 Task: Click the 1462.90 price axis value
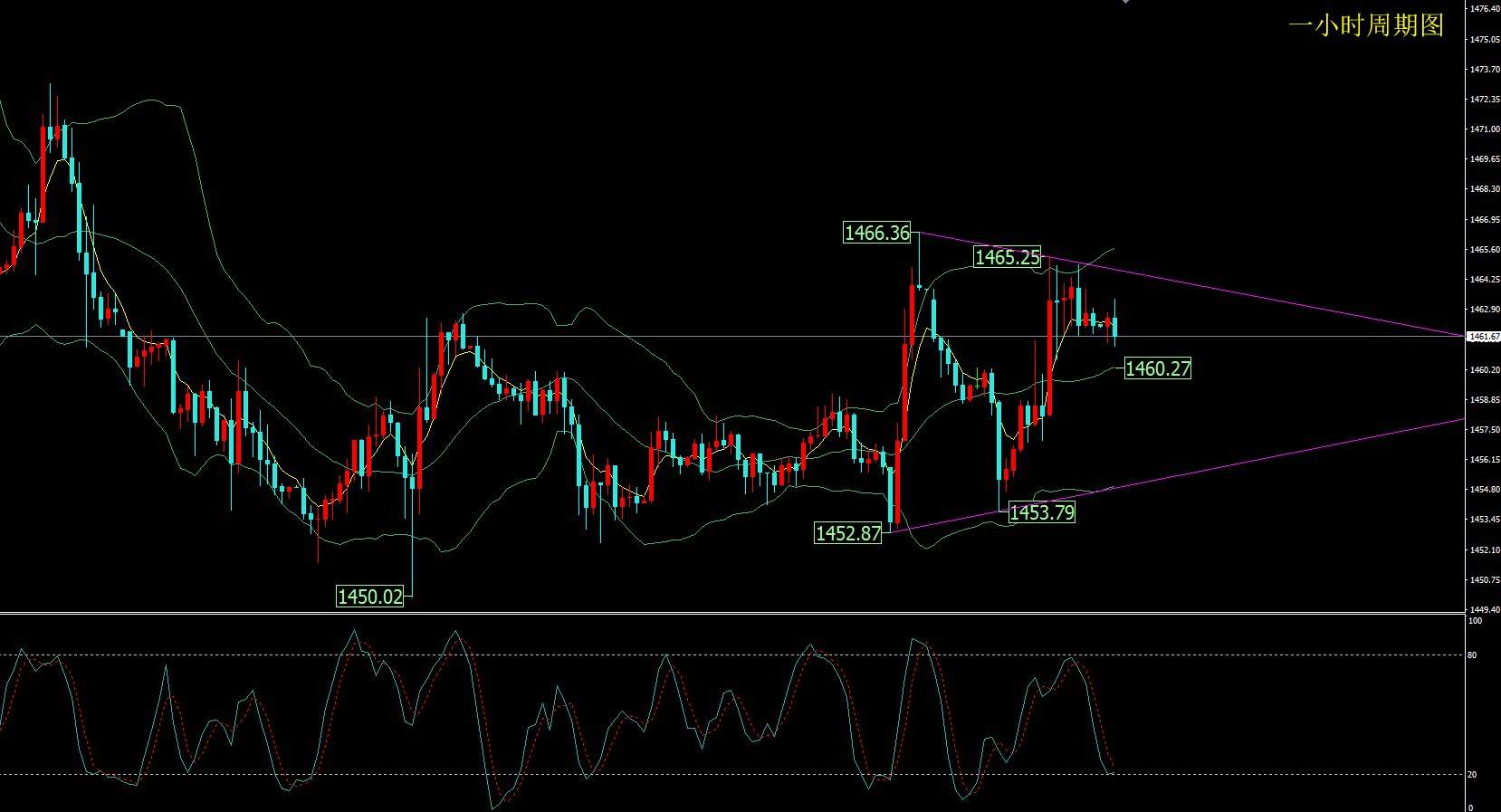point(1485,310)
